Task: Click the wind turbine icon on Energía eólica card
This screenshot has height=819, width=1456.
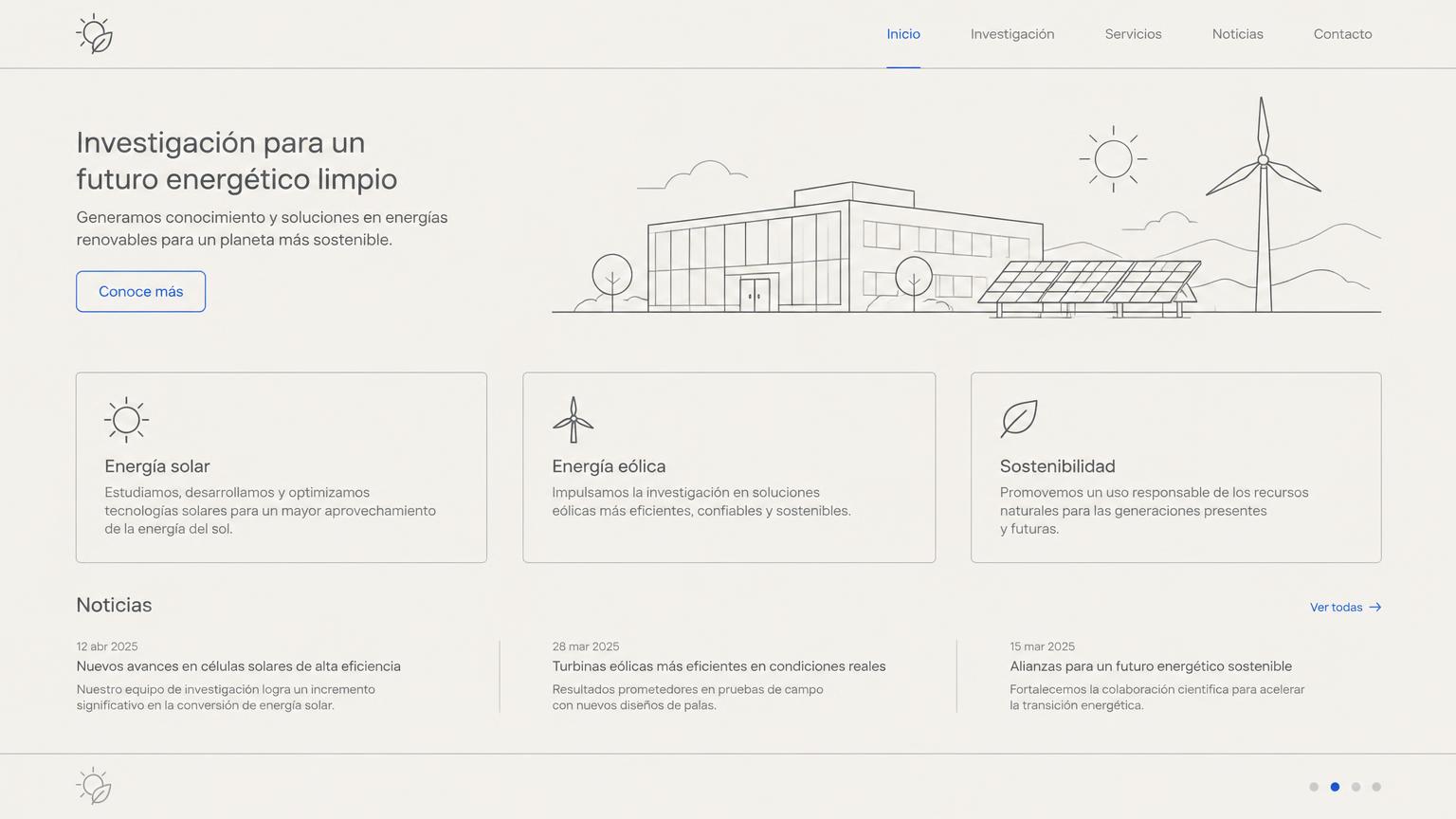Action: pyautogui.click(x=573, y=420)
